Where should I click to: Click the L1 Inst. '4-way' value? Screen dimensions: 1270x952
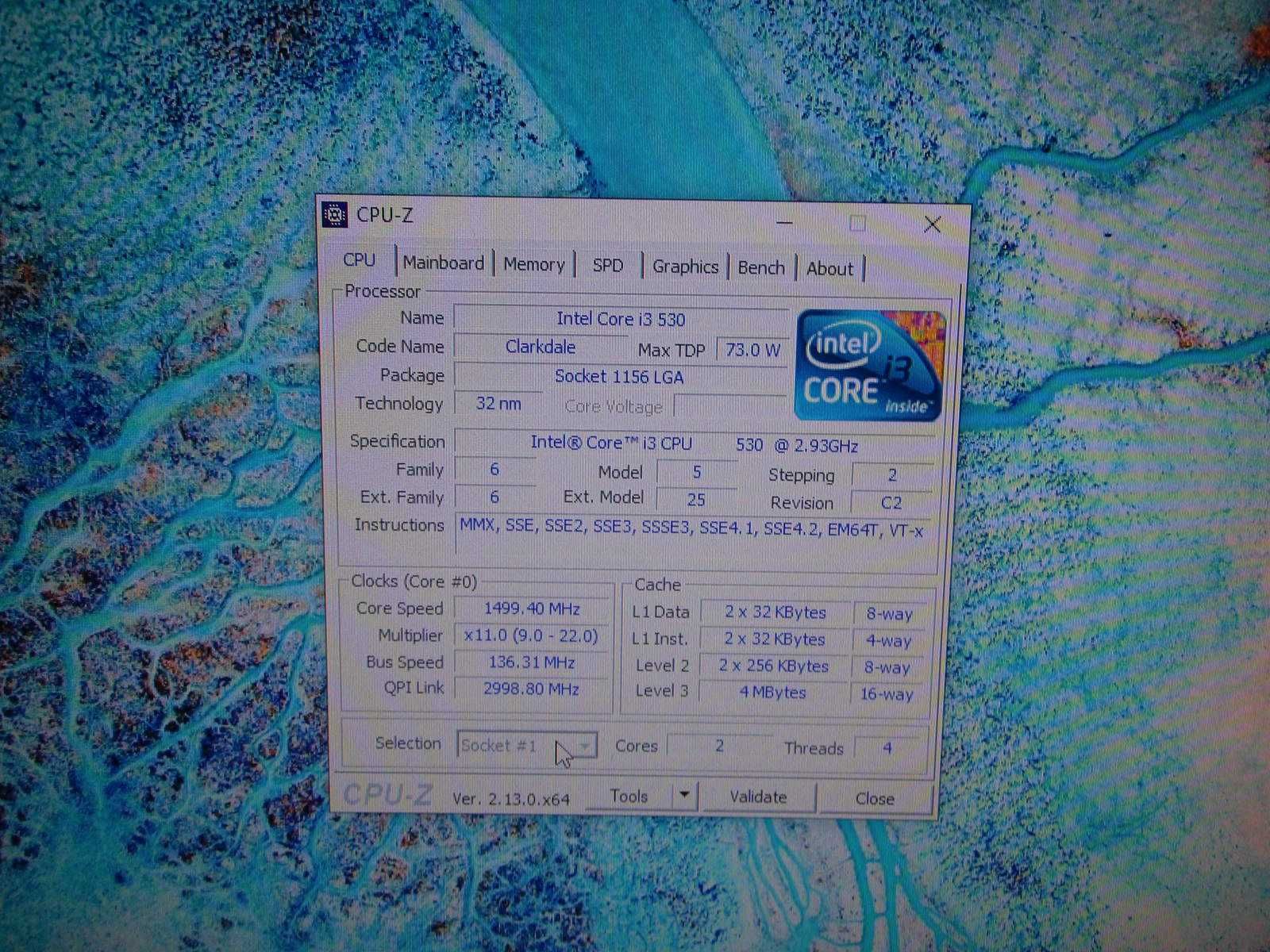coord(889,641)
